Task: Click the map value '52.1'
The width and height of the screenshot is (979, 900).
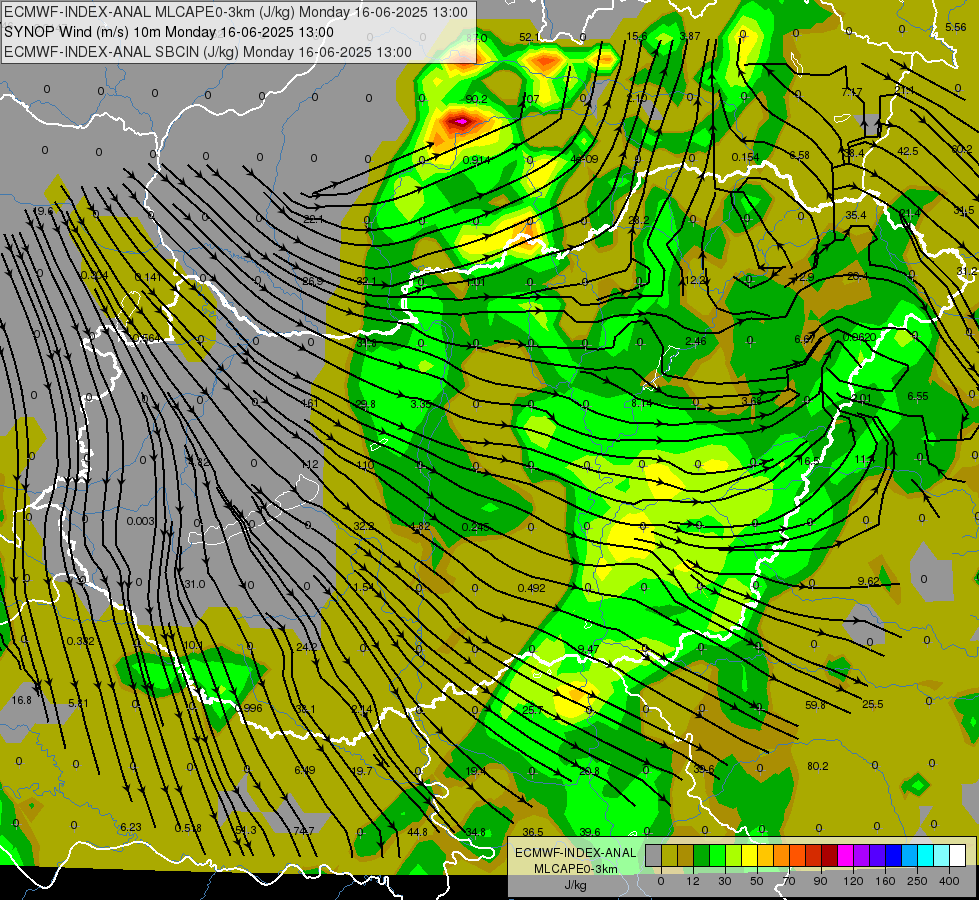Action: [529, 37]
